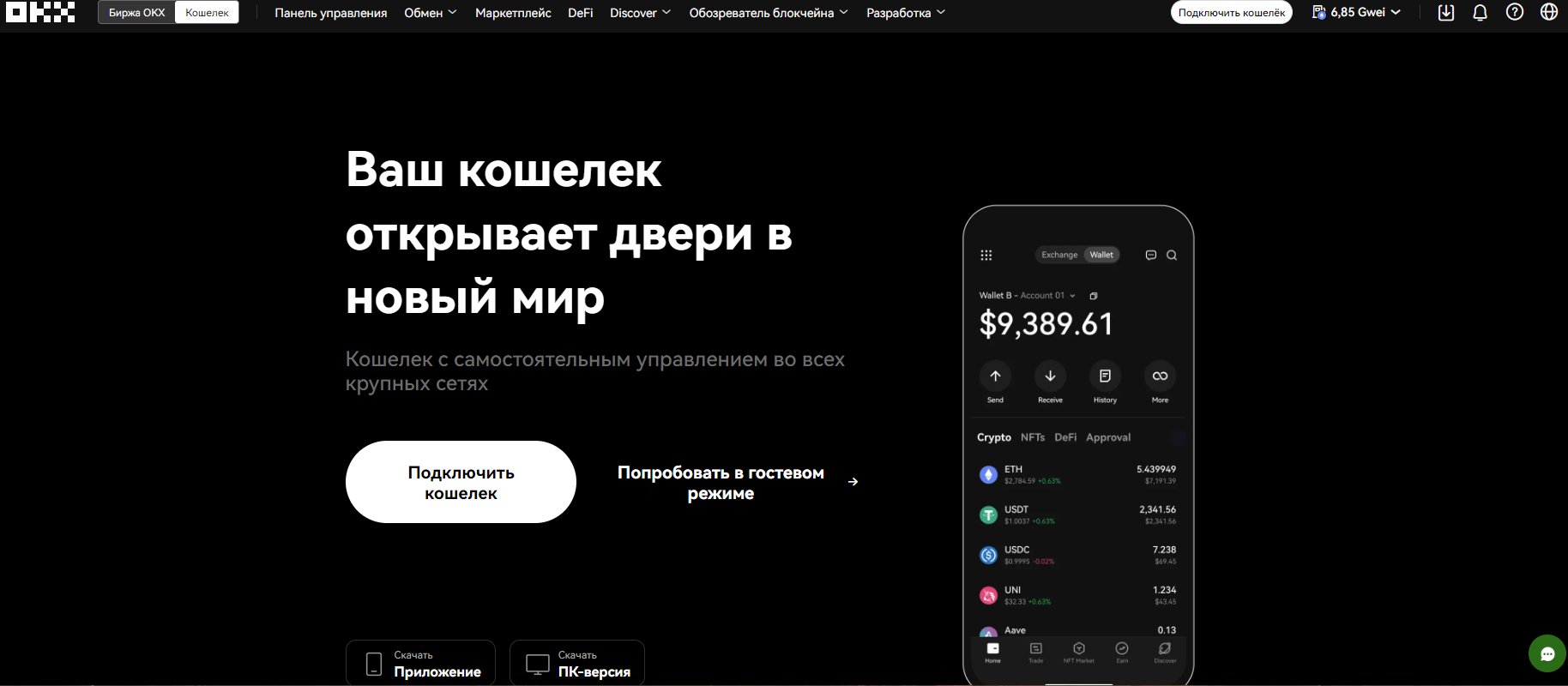The height and width of the screenshot is (686, 1568).
Task: Tap the copy icon beside Account 01
Action: [1094, 296]
